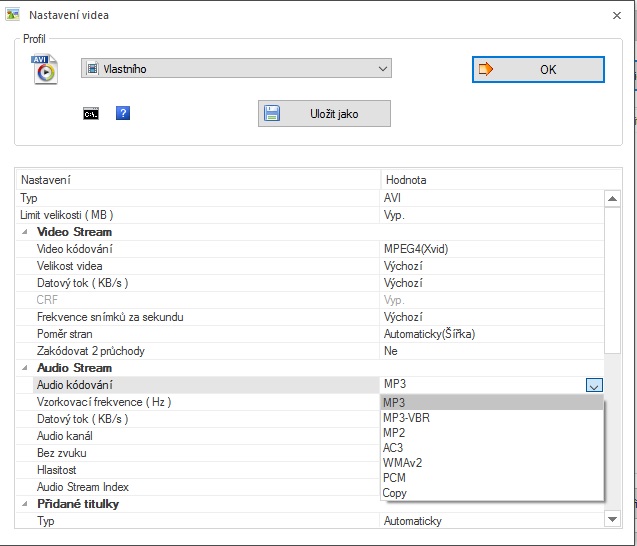Click the command line console icon
This screenshot has height=546, width=637.
91,114
